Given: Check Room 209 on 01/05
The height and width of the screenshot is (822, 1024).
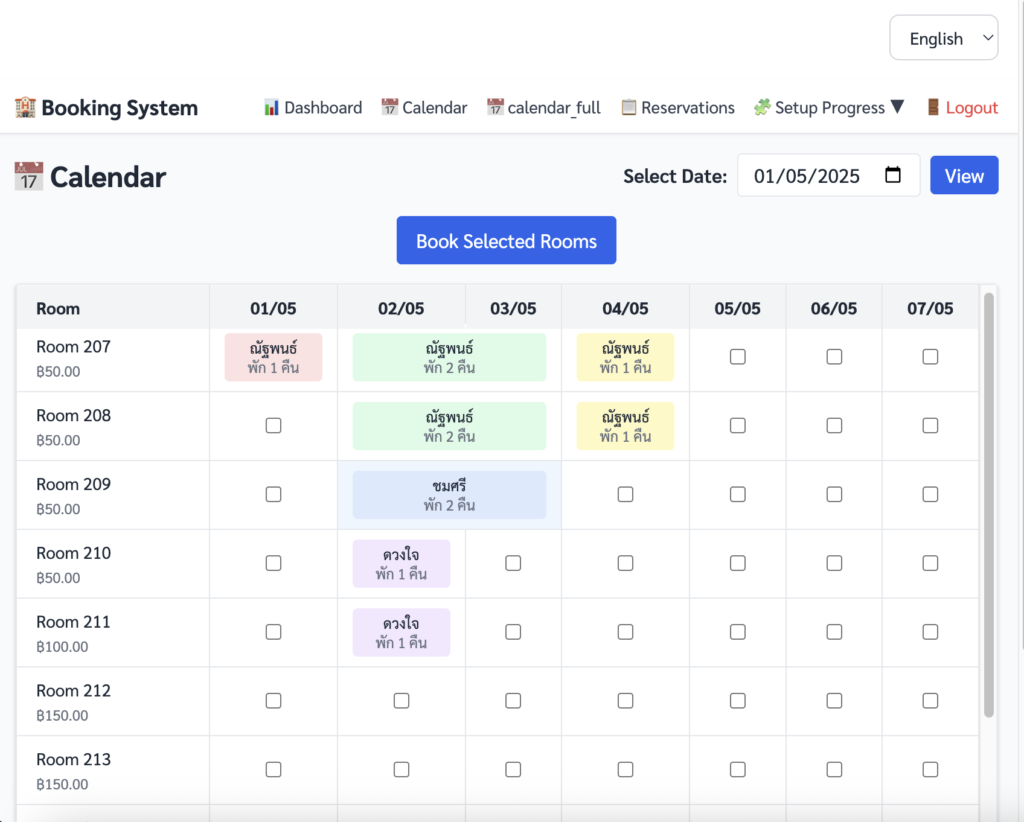Looking at the screenshot, I should coord(273,494).
